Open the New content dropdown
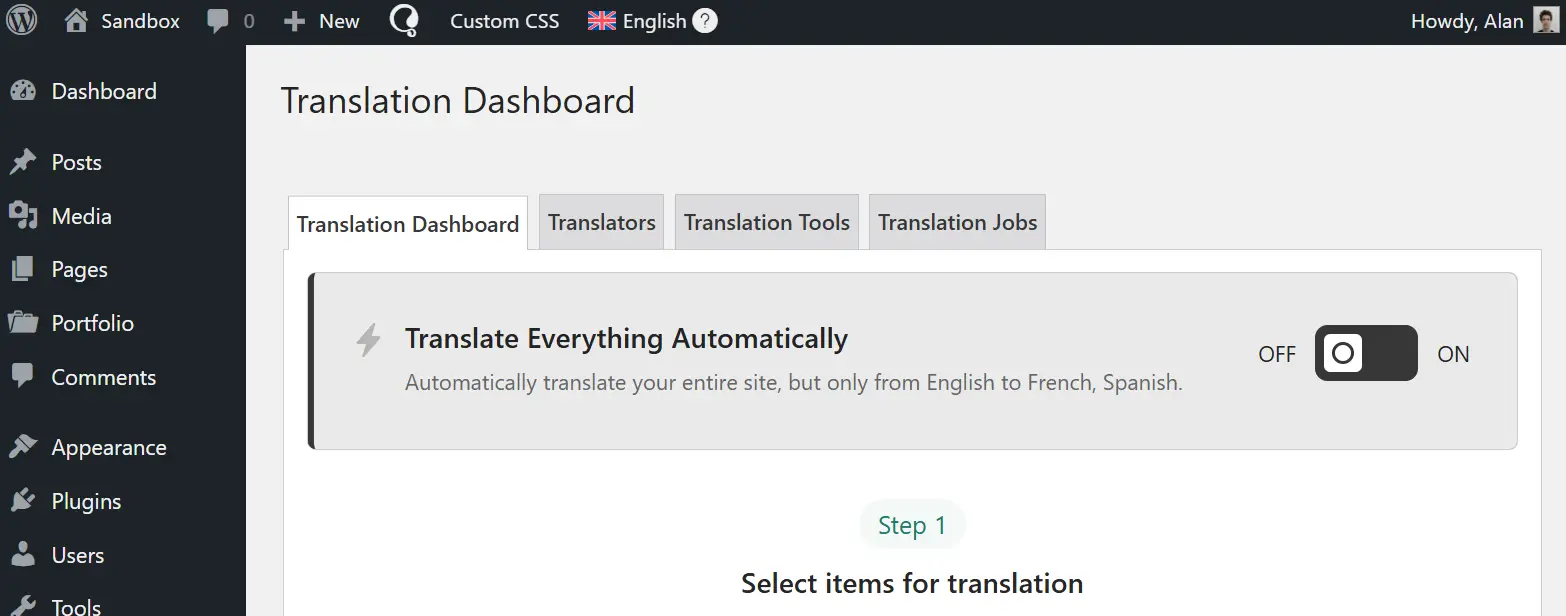The image size is (1566, 616). 322,21
